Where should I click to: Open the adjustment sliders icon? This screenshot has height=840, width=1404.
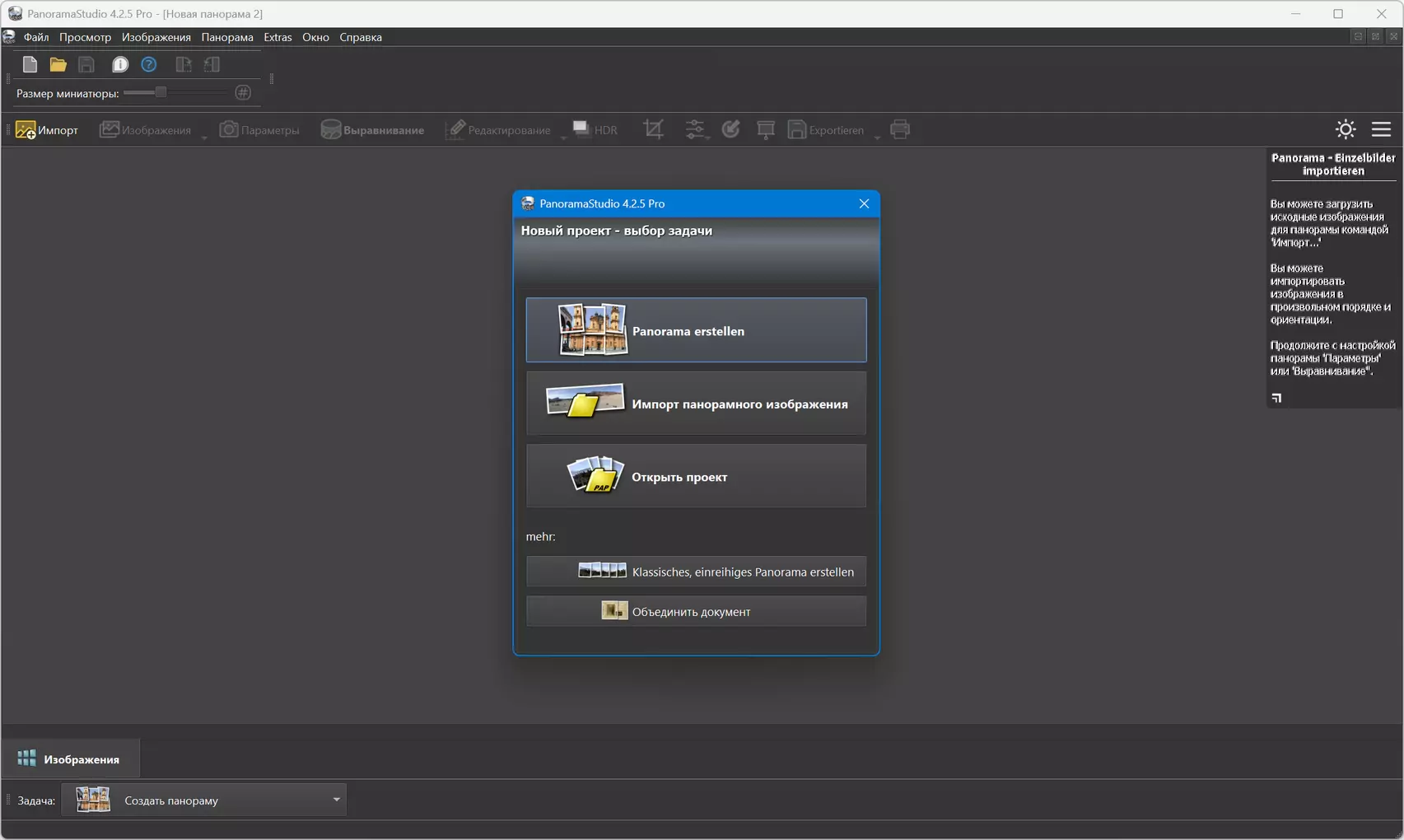point(696,129)
